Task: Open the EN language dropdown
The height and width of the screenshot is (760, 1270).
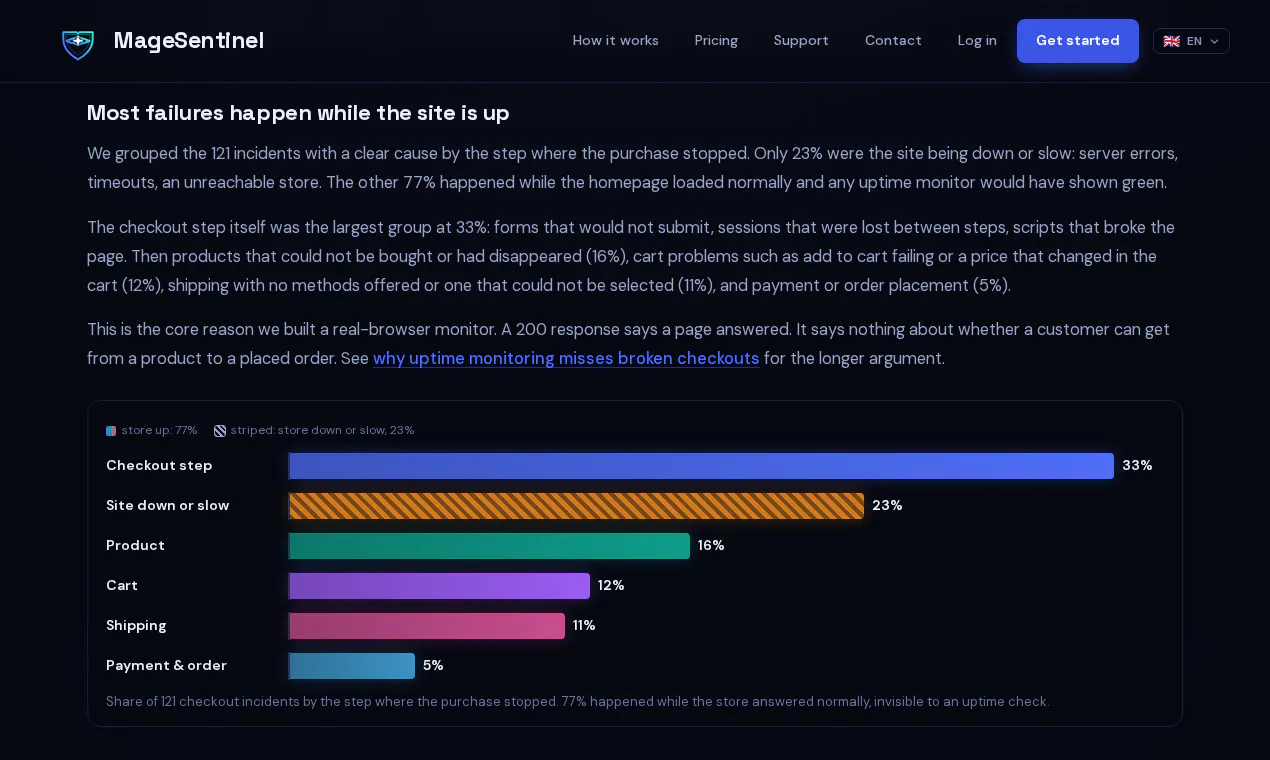Action: (x=1191, y=41)
